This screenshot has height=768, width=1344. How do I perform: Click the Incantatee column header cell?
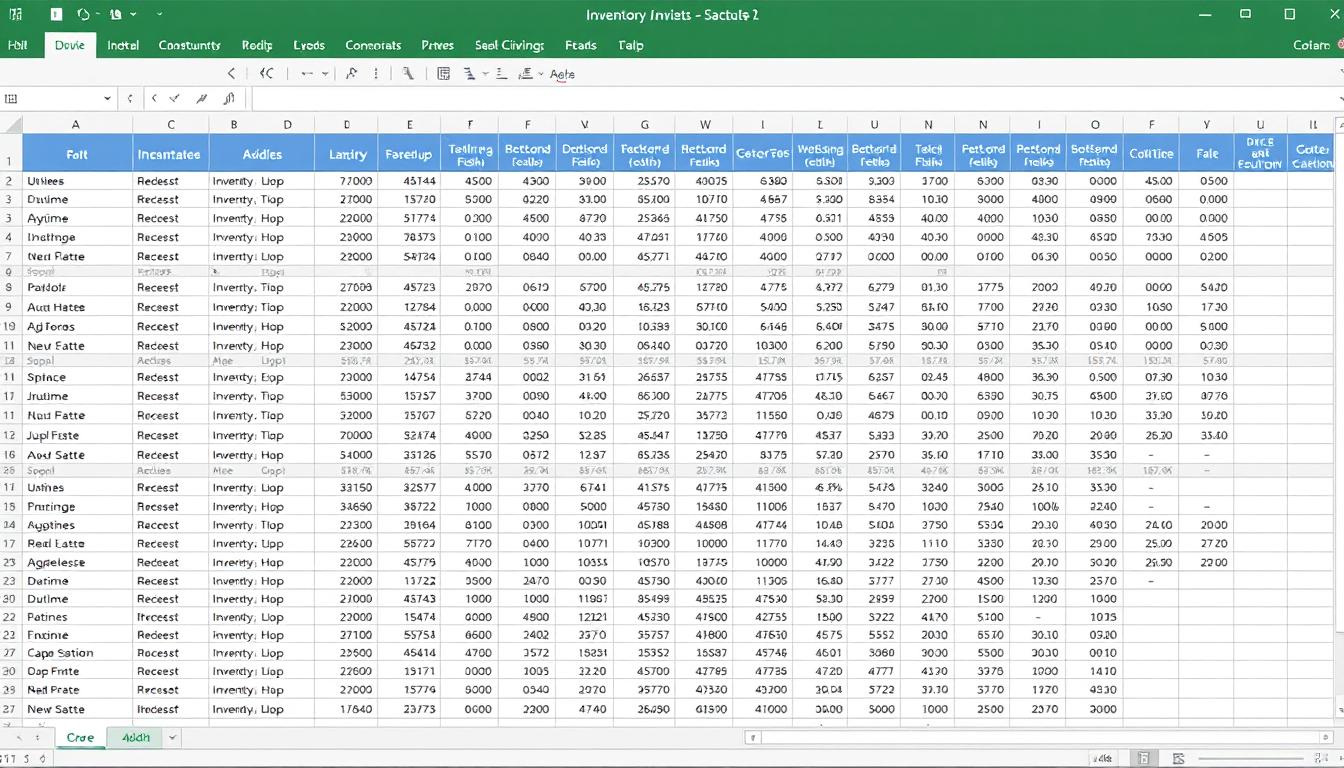pyautogui.click(x=170, y=154)
